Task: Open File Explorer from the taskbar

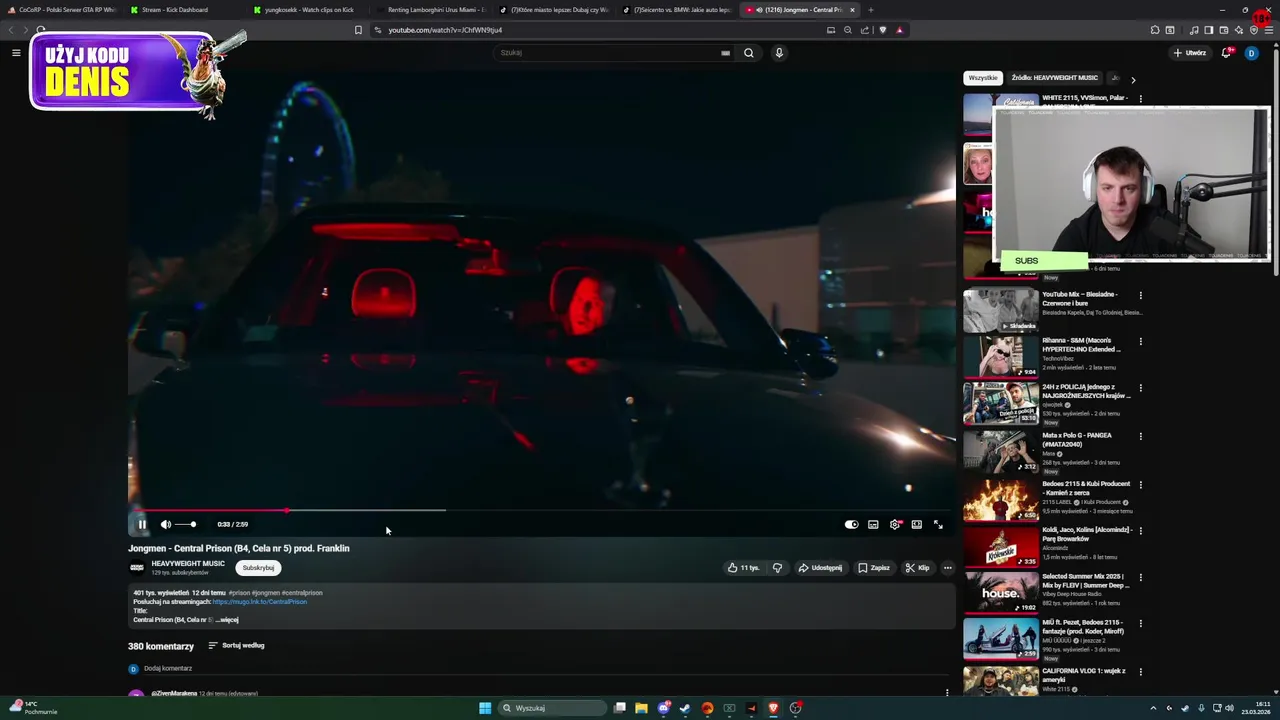Action: click(x=641, y=708)
